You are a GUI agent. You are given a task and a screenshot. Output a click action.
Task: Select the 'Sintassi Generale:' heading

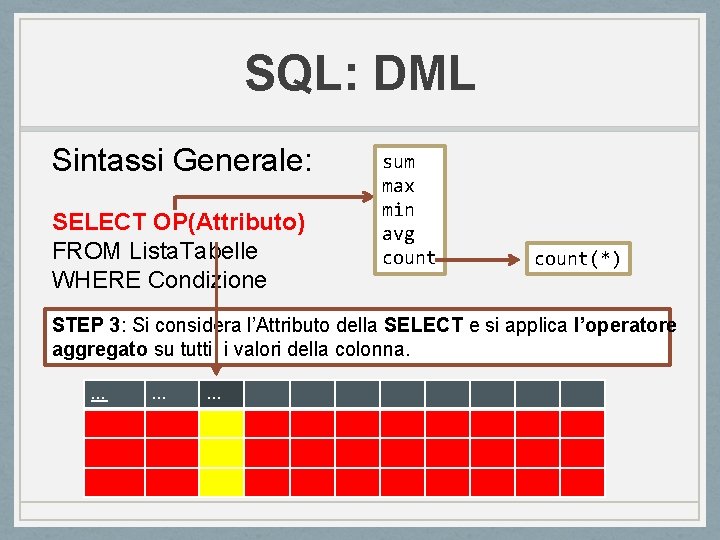point(182,160)
